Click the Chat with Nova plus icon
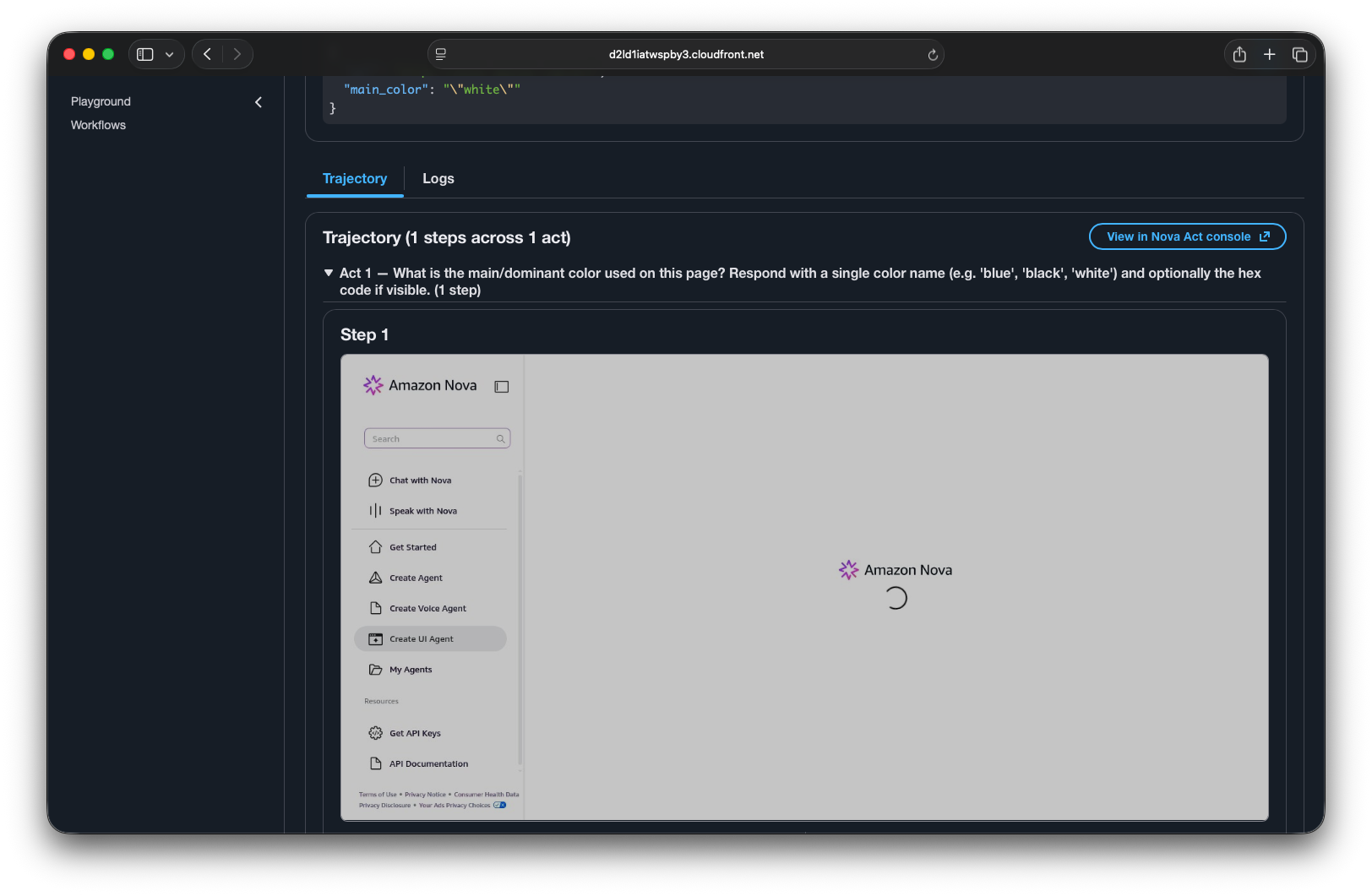The width and height of the screenshot is (1372, 896). (x=376, y=481)
